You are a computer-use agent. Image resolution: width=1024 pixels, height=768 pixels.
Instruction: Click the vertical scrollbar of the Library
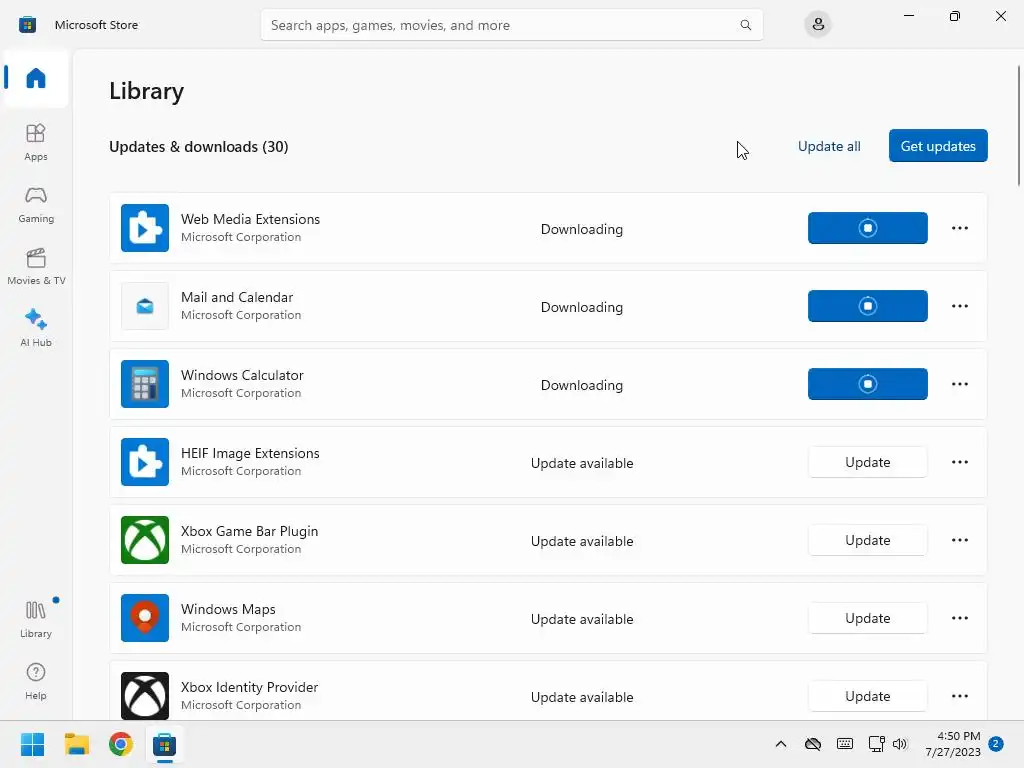1019,125
